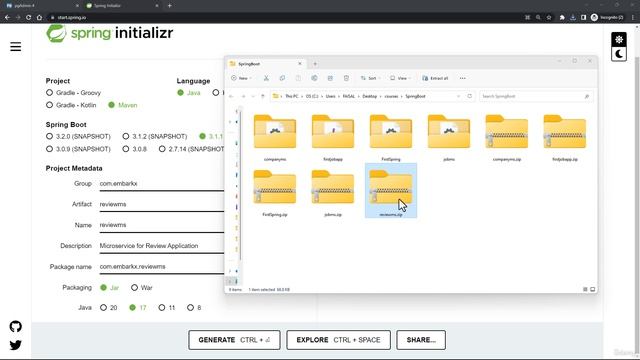Choose Java version 11
This screenshot has width=640, height=360.
coord(167,308)
